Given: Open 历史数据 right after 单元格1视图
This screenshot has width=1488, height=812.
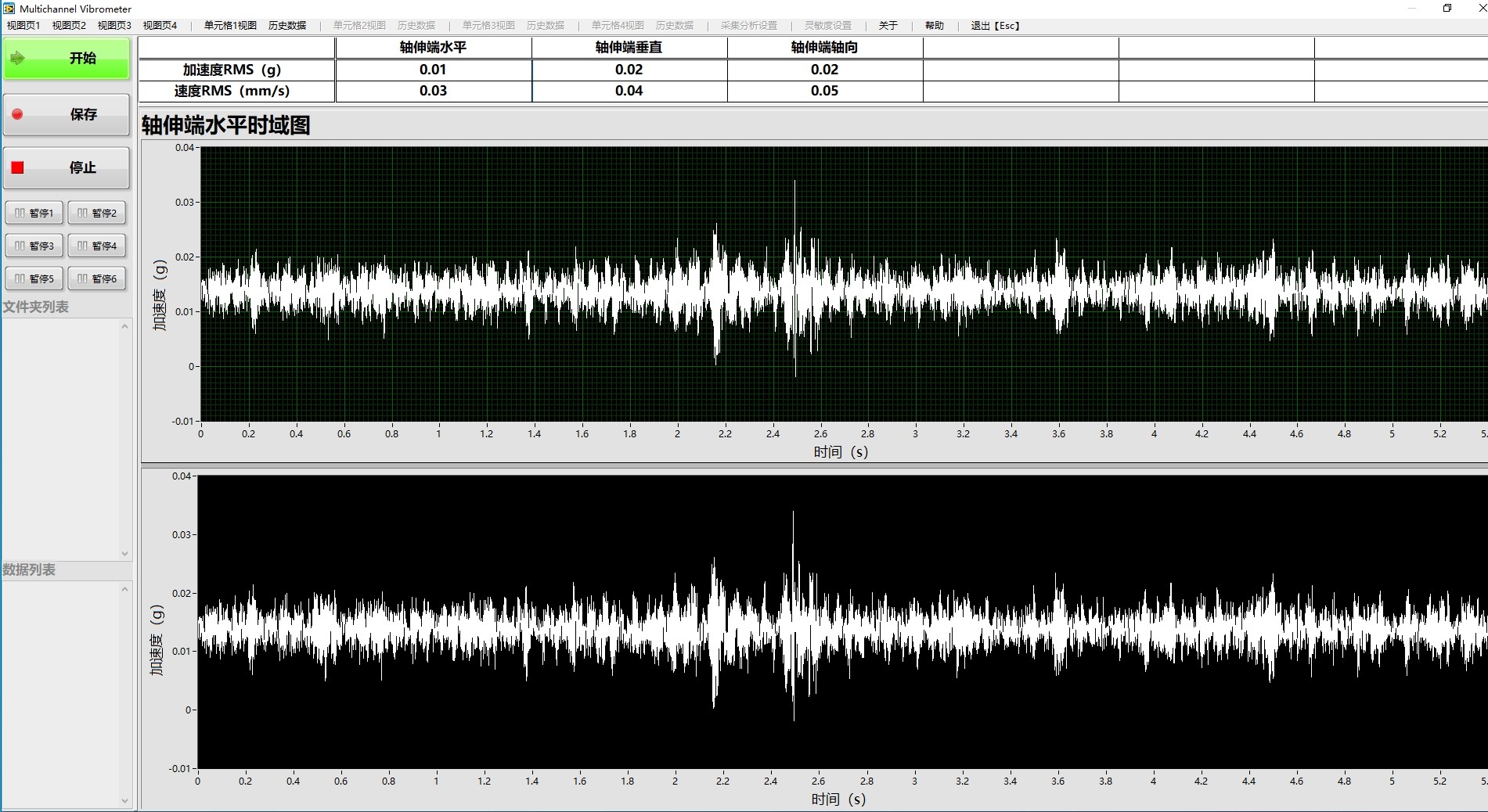Looking at the screenshot, I should coord(287,26).
